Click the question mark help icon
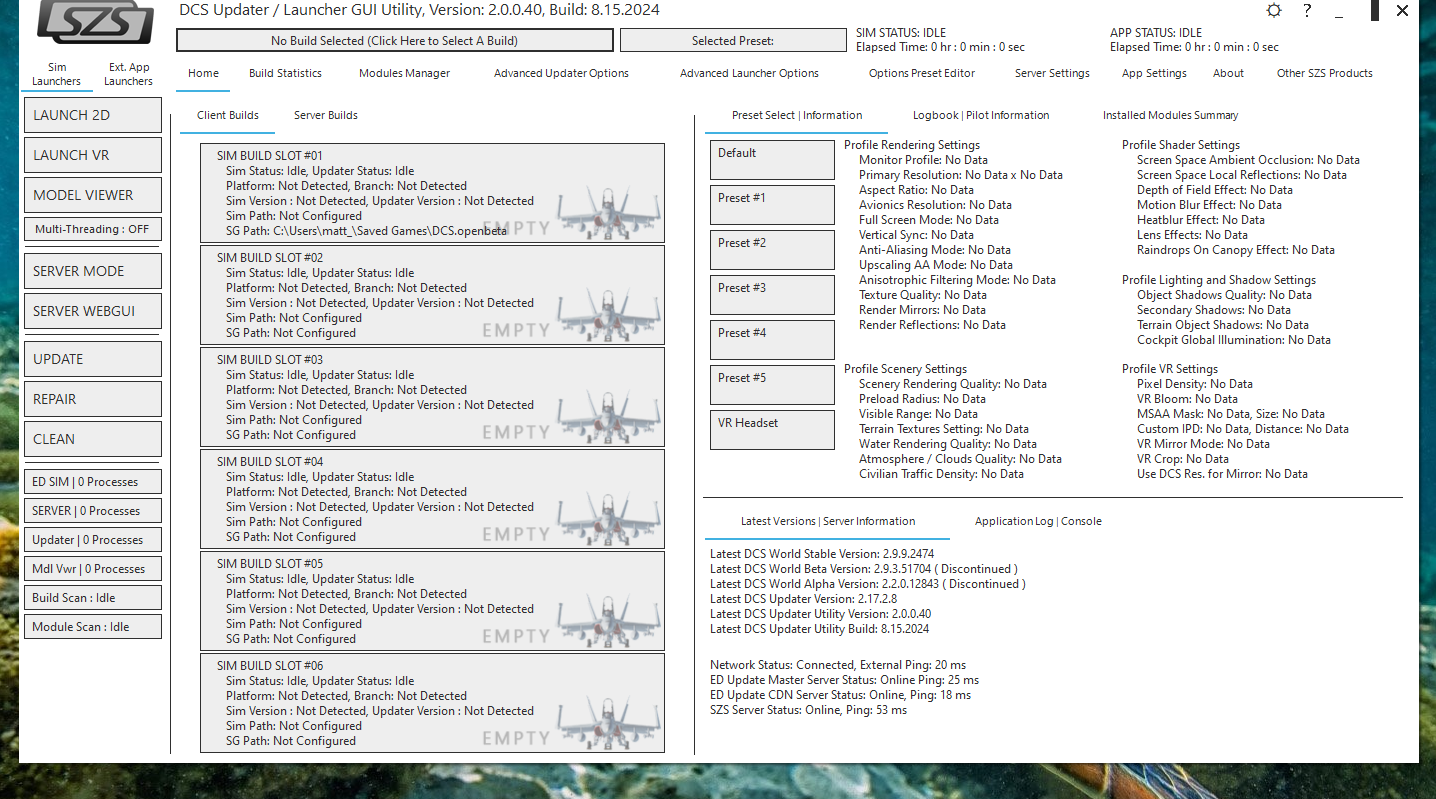Screen dimensions: 1436x799 click(x=1307, y=10)
